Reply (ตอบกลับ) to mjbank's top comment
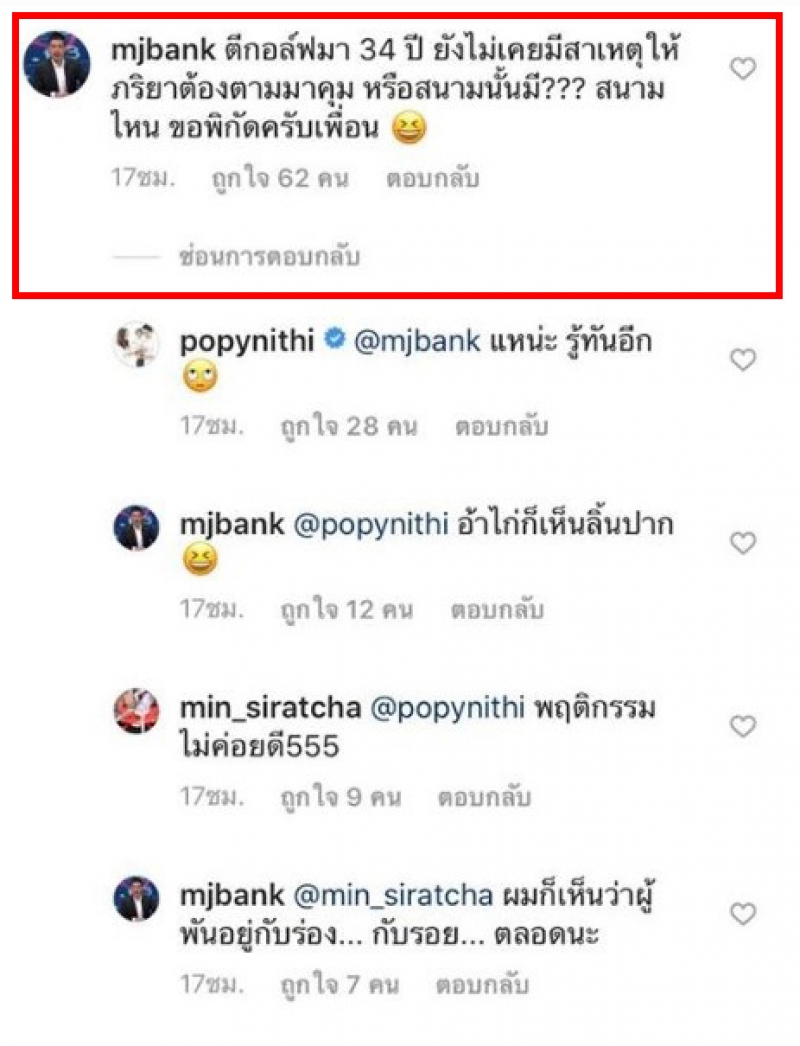This screenshot has width=800, height=1046. point(432,179)
